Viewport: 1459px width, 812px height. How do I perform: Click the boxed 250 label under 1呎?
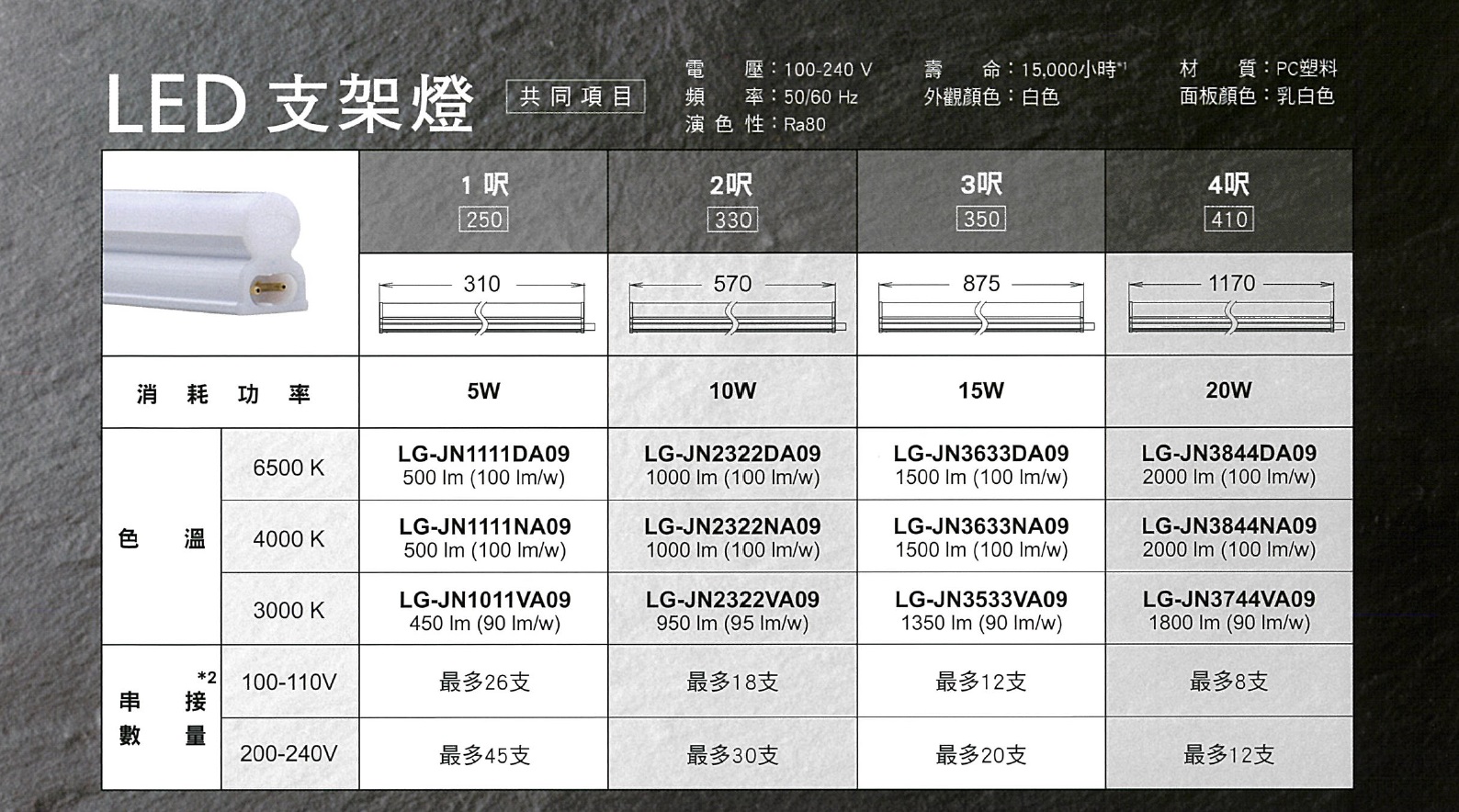484,220
